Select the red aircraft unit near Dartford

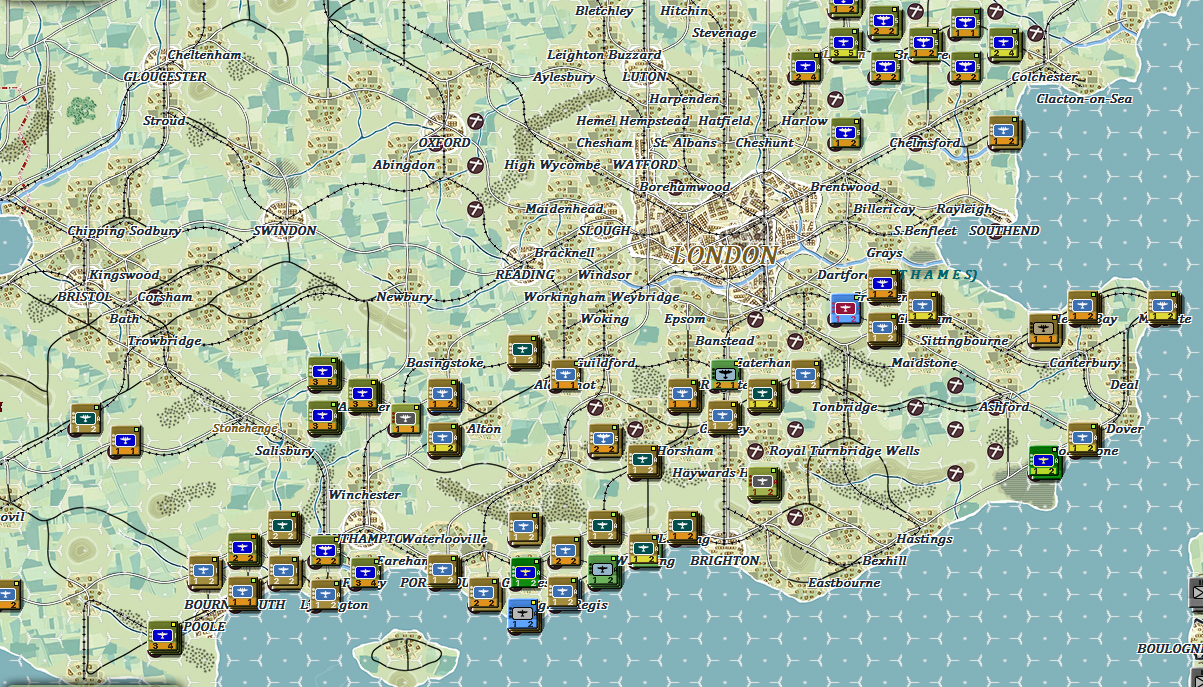click(x=846, y=309)
